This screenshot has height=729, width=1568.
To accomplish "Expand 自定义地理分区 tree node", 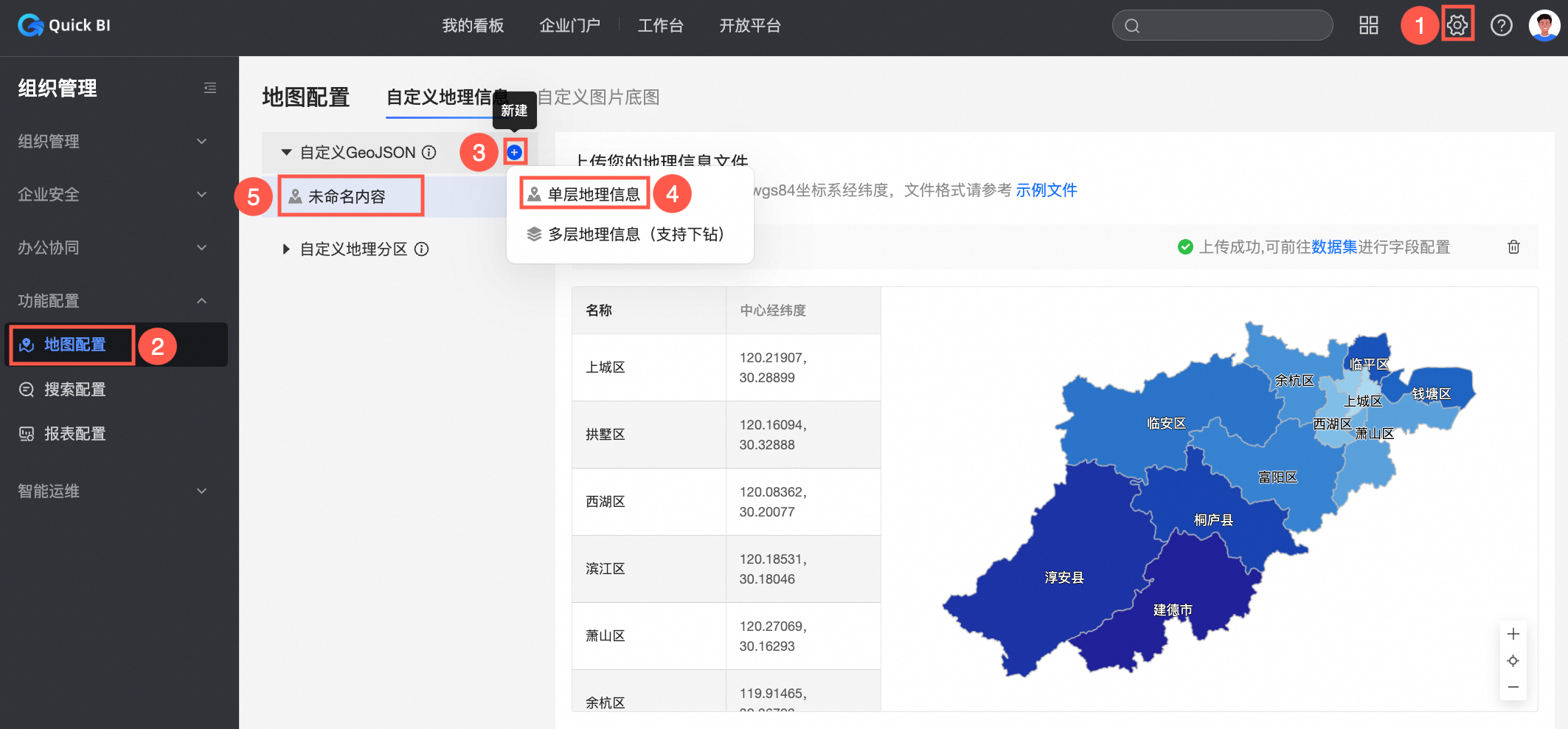I will coord(286,249).
